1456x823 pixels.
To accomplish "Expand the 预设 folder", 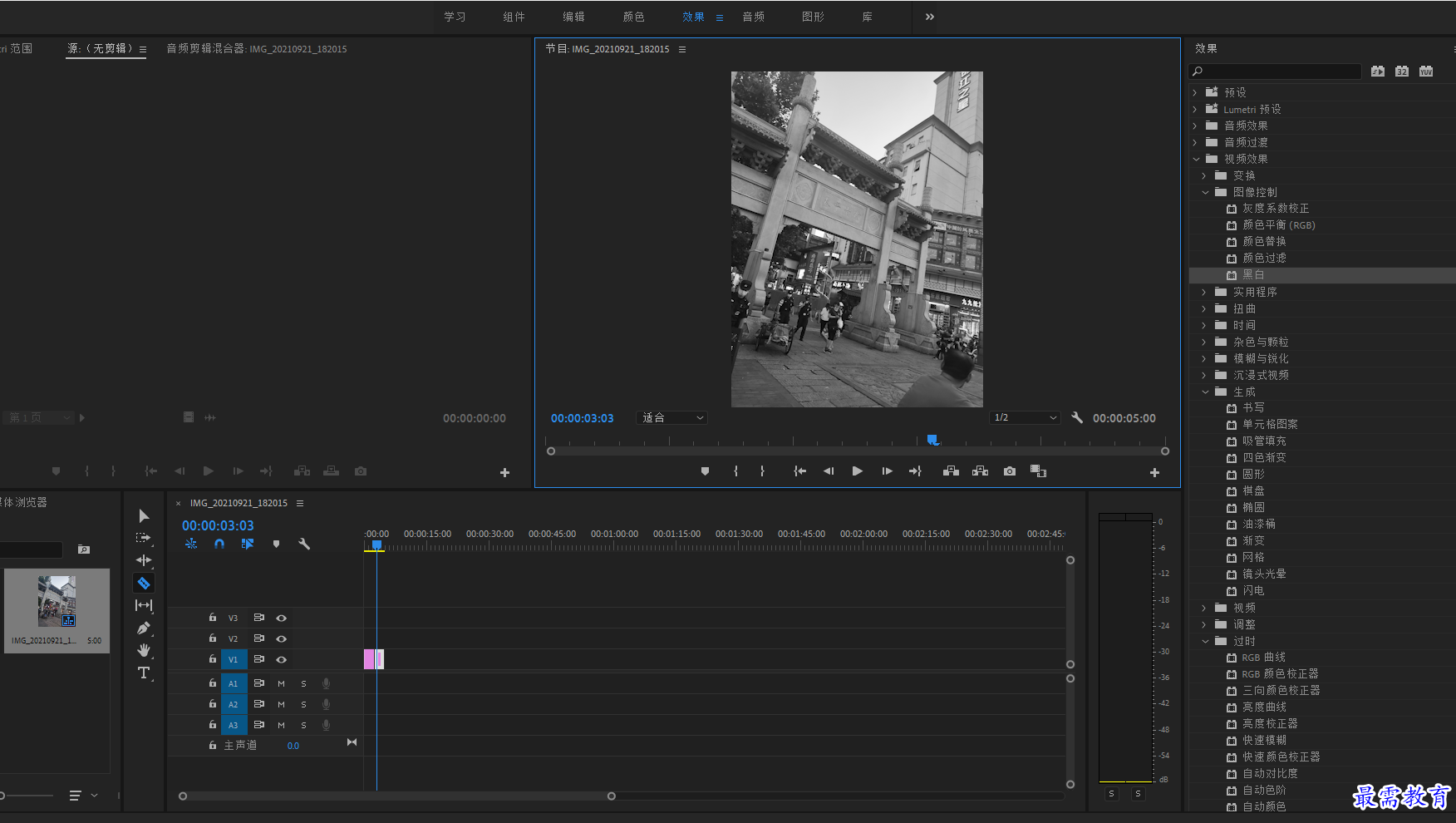I will [1195, 92].
